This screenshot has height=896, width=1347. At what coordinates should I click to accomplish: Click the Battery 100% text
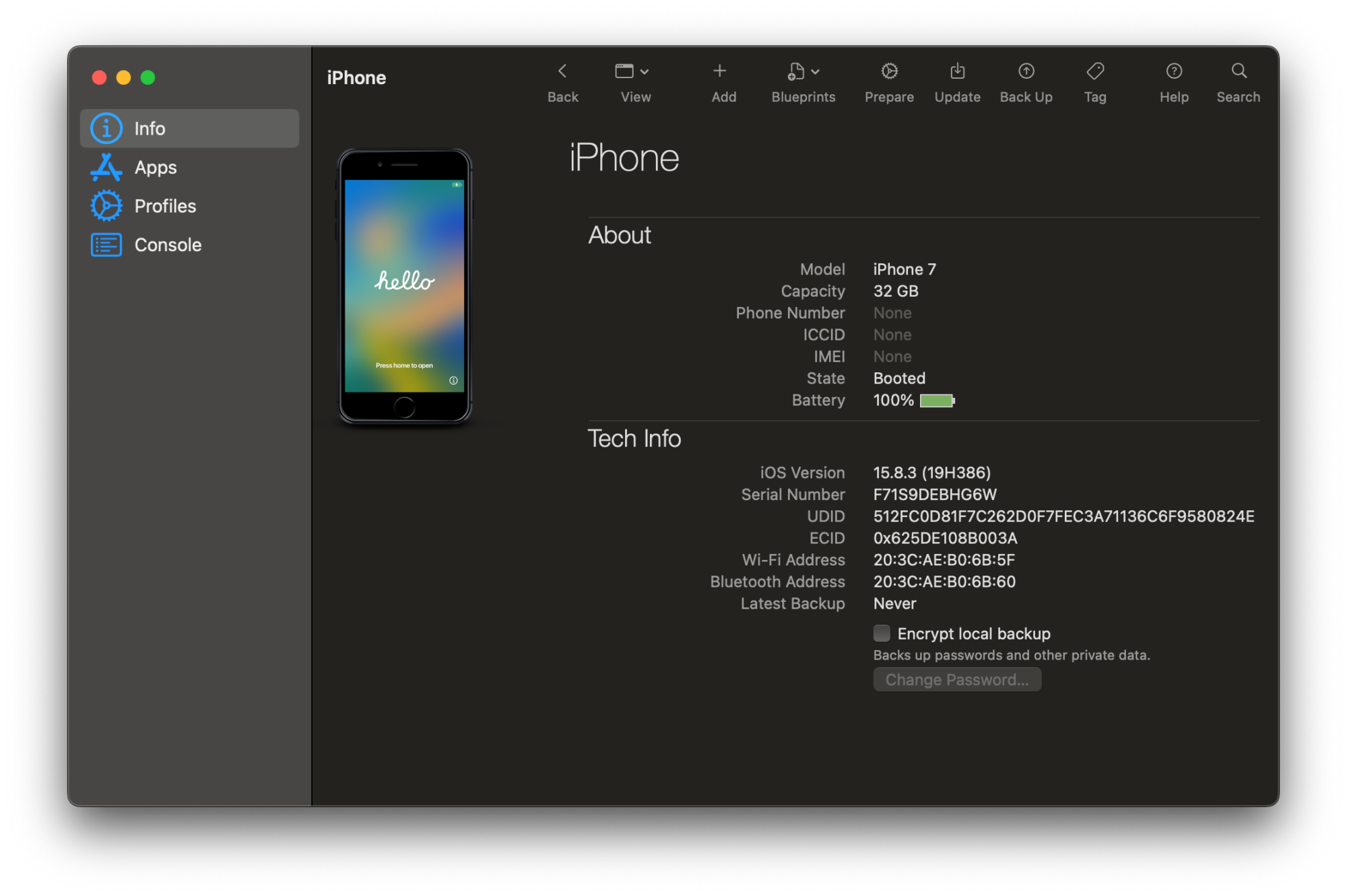pyautogui.click(x=893, y=401)
